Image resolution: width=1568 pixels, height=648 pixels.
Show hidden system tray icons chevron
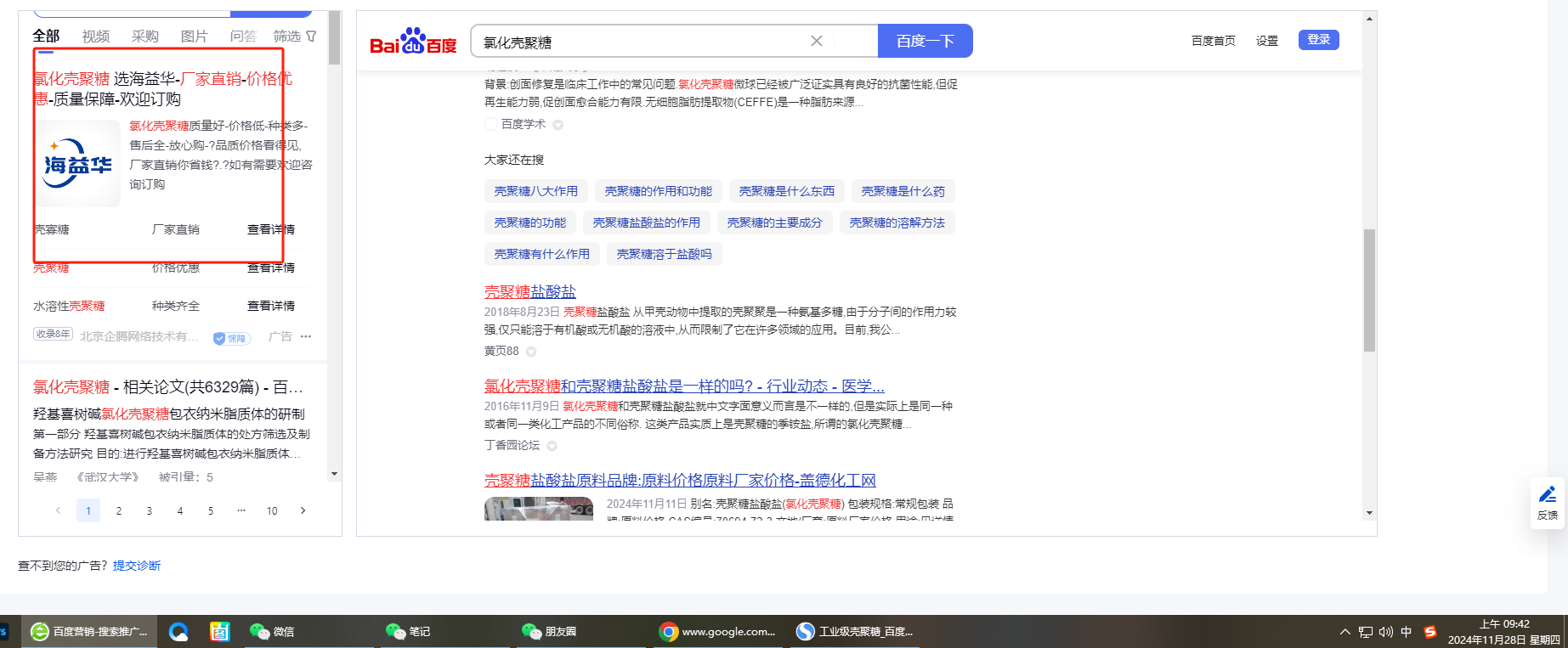click(1344, 632)
